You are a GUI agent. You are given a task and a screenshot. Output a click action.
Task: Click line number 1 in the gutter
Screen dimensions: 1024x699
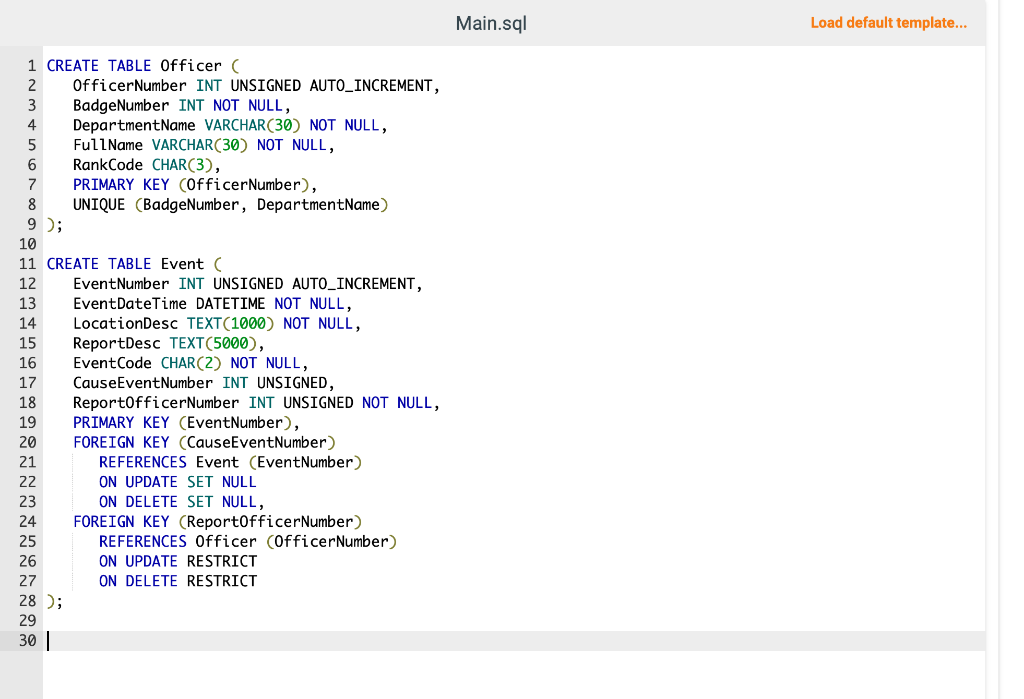(31, 65)
